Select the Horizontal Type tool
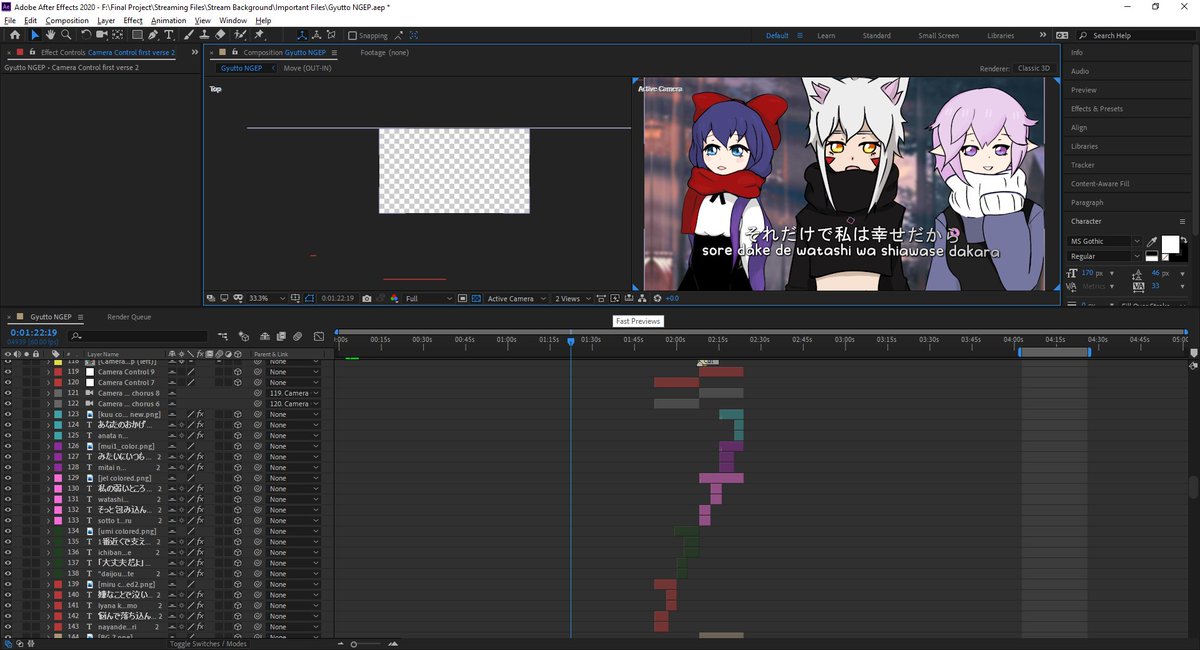1200x650 pixels. [x=169, y=35]
